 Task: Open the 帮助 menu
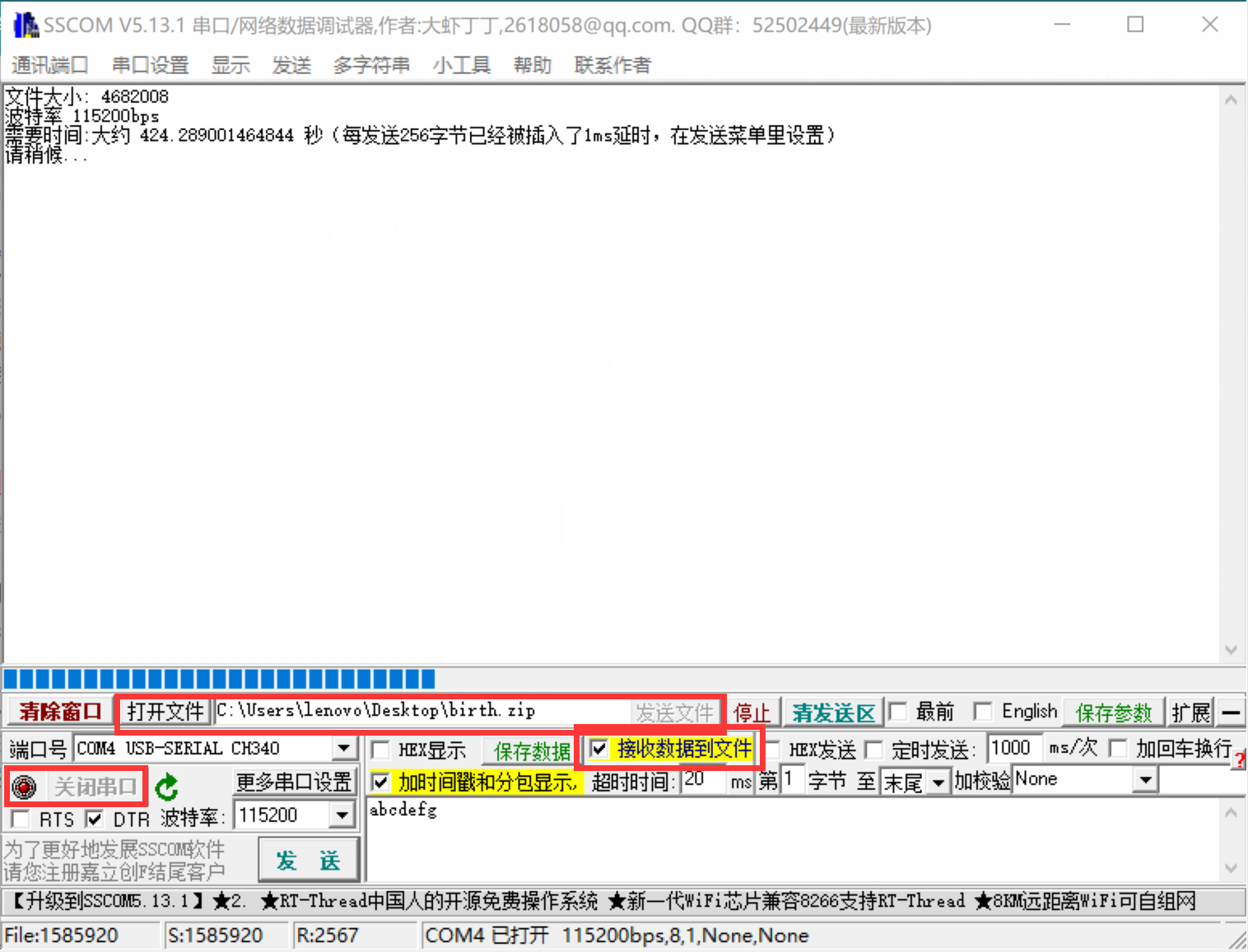click(x=532, y=65)
